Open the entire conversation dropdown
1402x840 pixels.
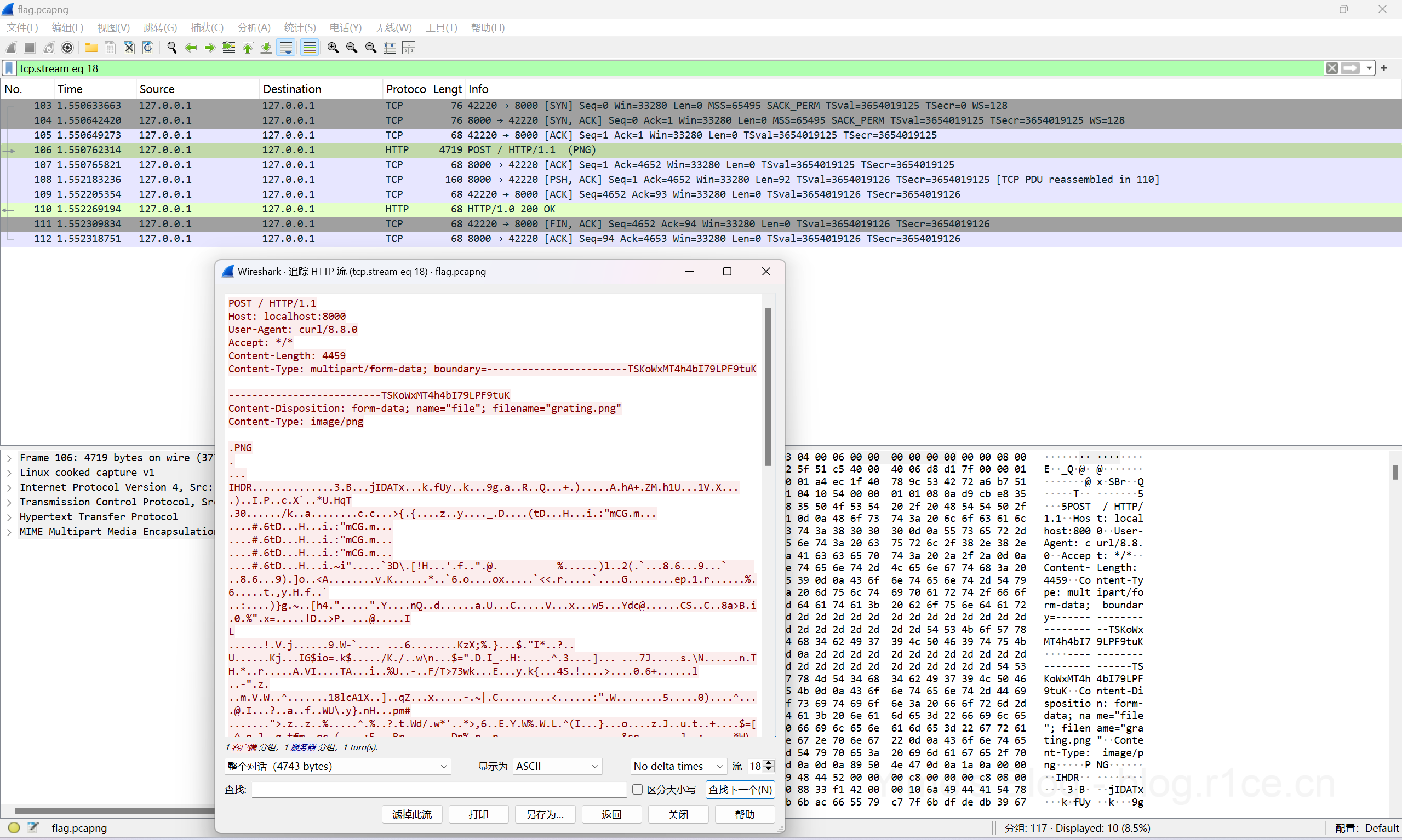point(337,767)
